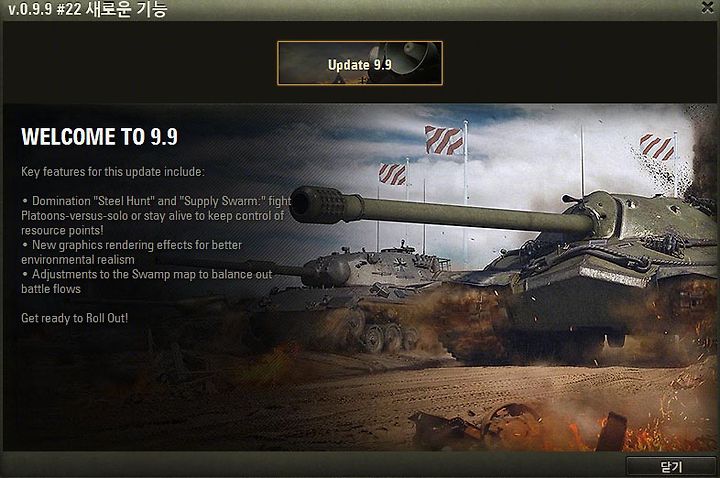
Task: Click the German cross emblem on the smaller tank
Action: coord(400,263)
